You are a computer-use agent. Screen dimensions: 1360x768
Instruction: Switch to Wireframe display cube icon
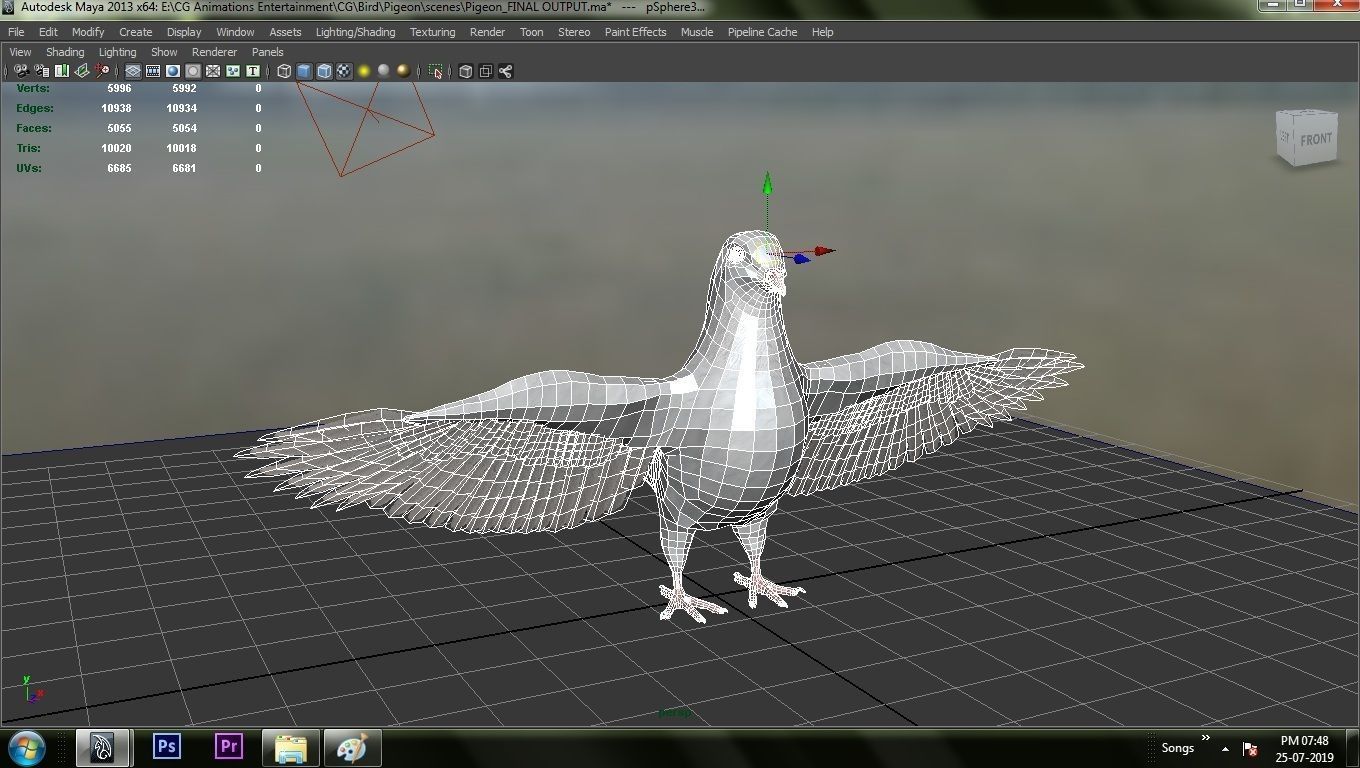pos(284,71)
